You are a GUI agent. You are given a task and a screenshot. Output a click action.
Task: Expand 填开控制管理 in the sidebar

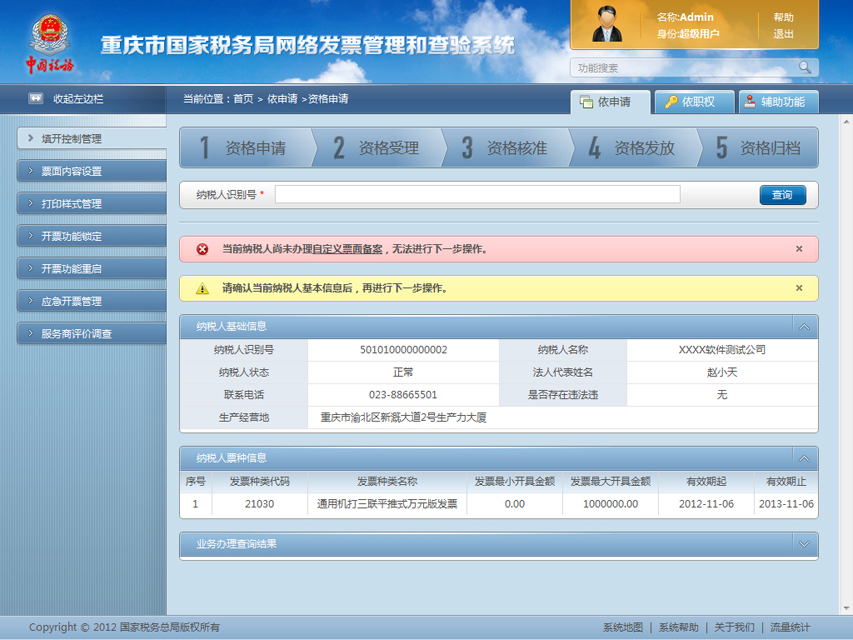pos(92,139)
